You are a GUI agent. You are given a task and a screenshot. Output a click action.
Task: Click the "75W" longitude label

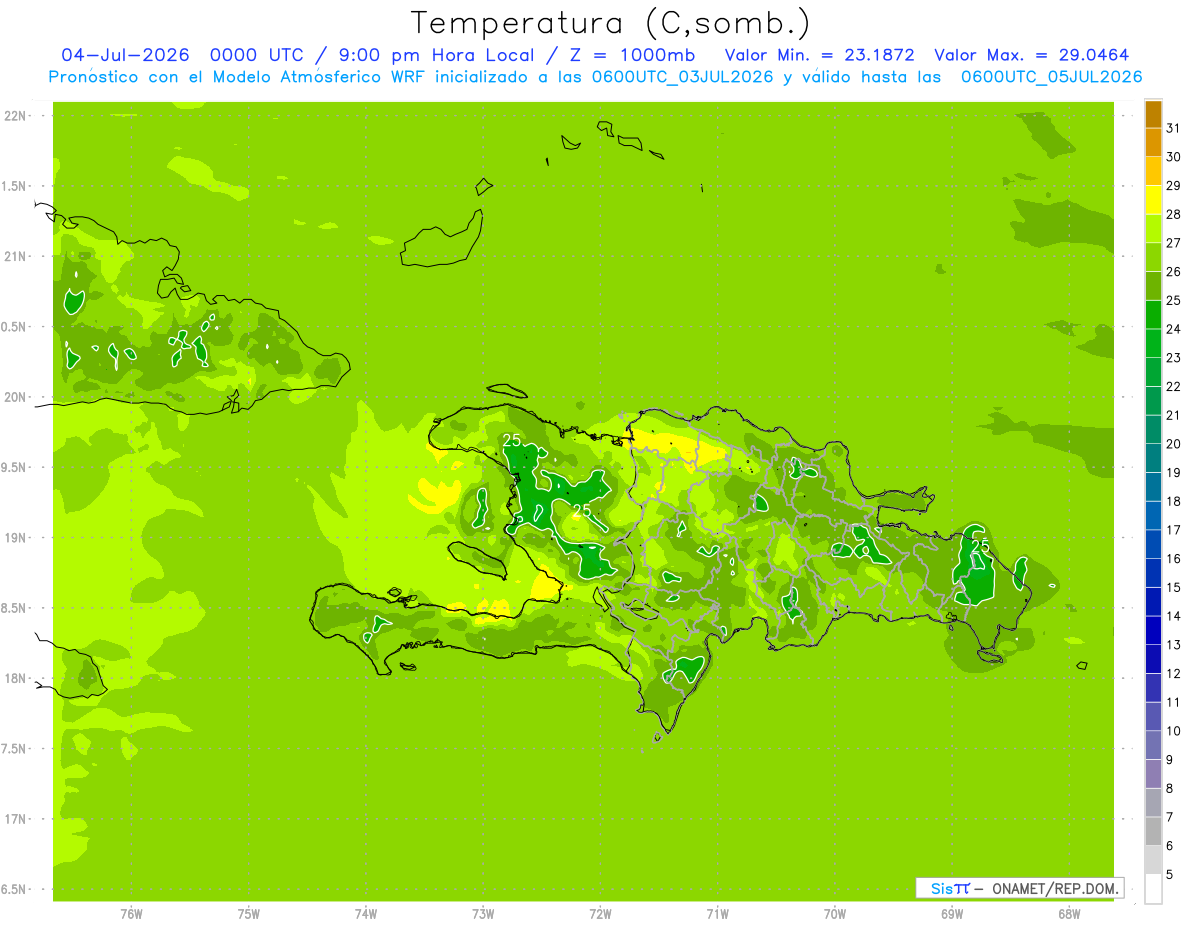tap(248, 914)
